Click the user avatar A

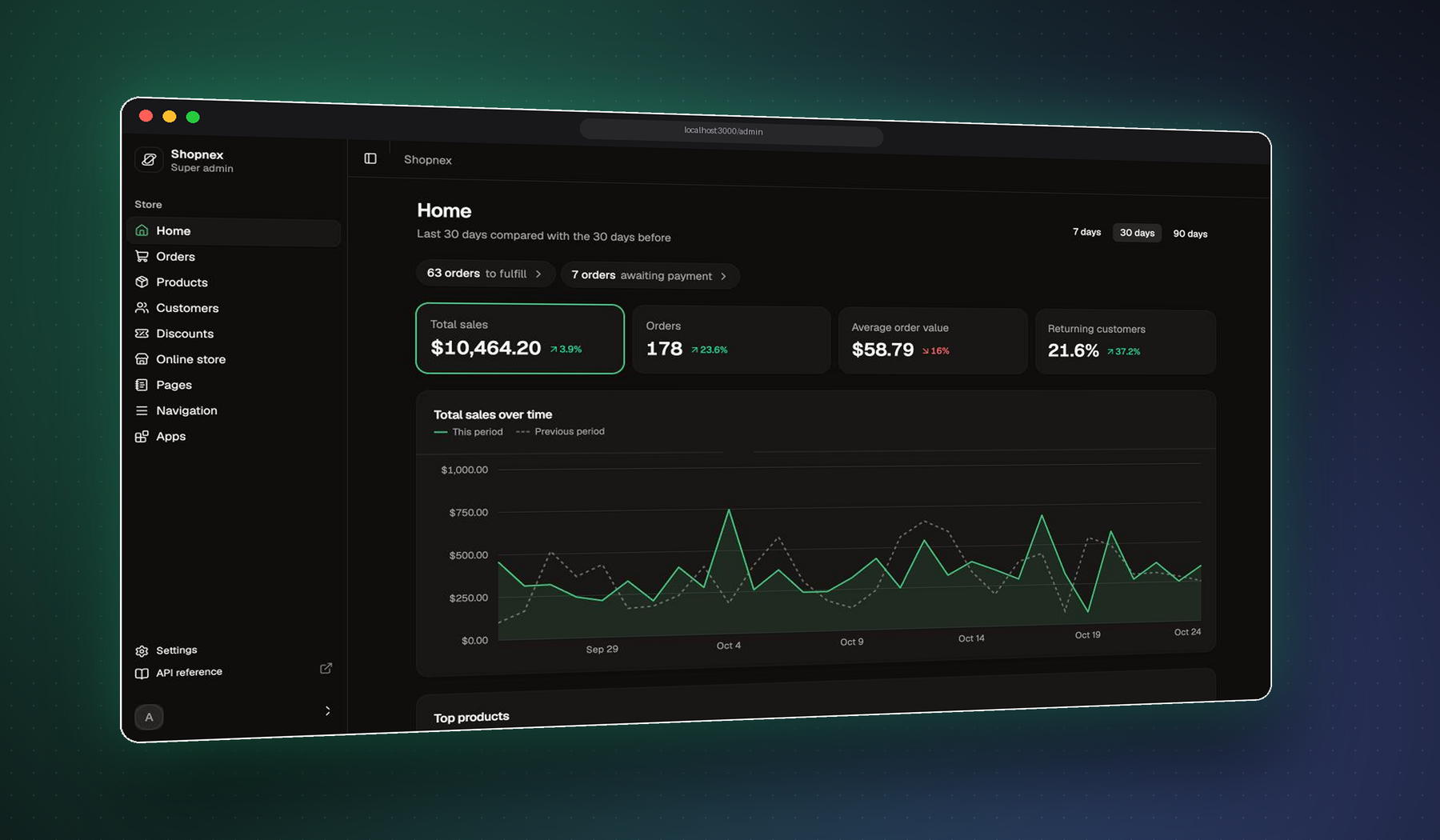tap(149, 717)
